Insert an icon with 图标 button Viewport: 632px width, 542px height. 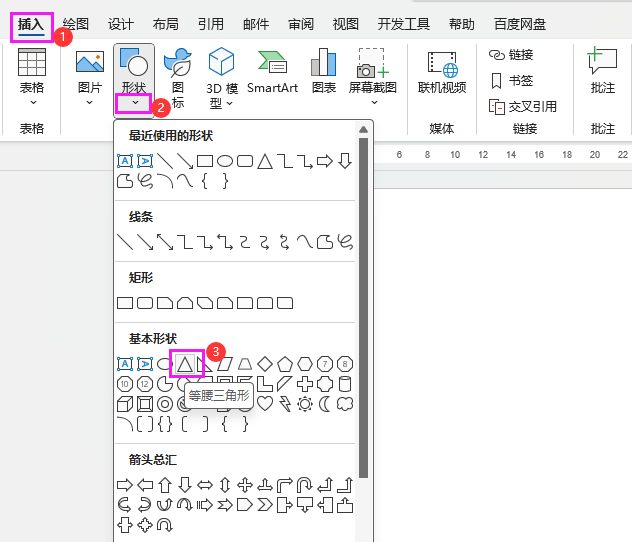pos(178,79)
